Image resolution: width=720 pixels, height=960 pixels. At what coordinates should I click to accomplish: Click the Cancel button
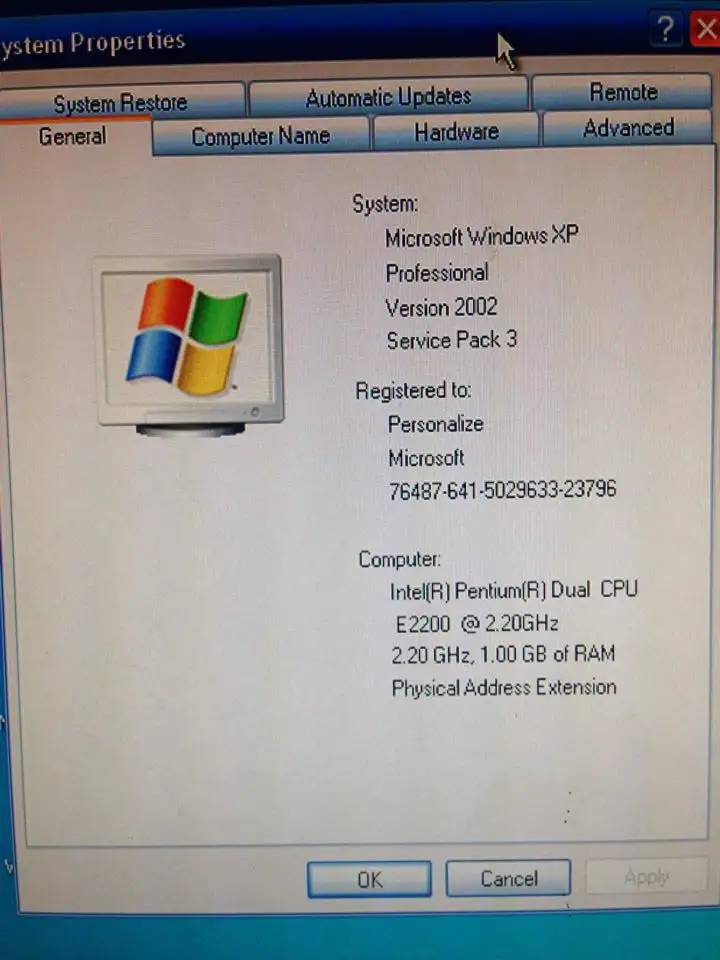(x=508, y=879)
